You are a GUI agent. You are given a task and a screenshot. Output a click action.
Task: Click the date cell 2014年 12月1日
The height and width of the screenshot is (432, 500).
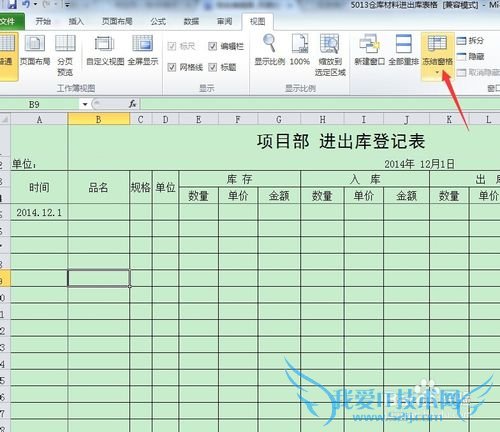point(419,164)
